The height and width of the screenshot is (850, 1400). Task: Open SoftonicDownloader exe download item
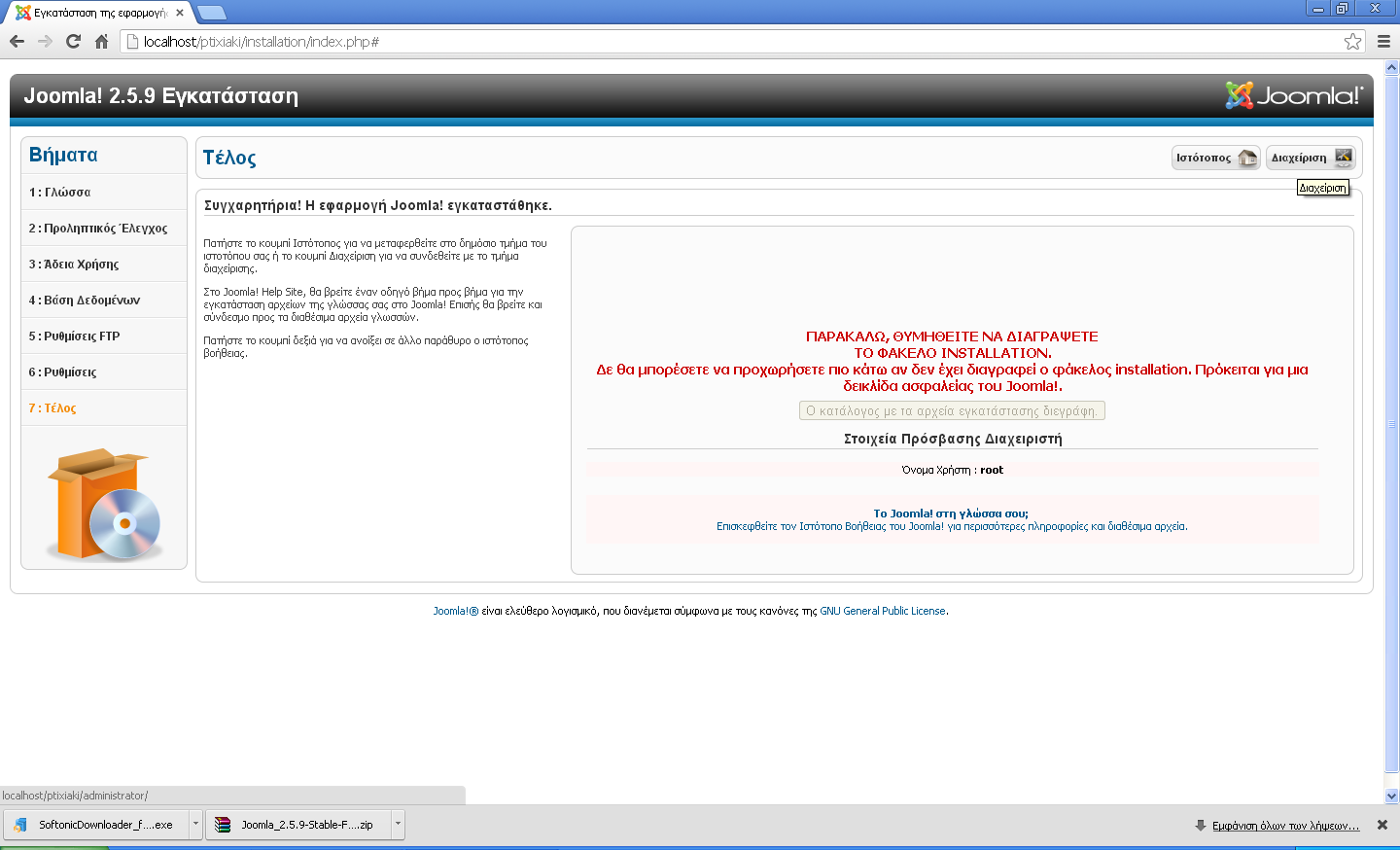point(97,825)
